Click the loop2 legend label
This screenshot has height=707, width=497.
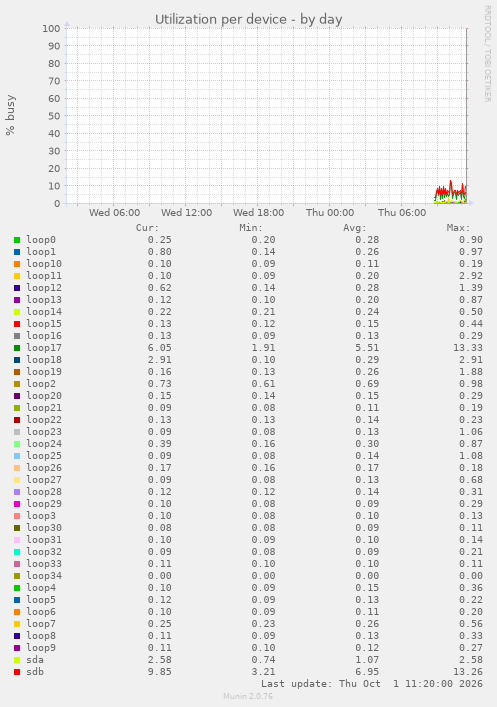coord(41,384)
